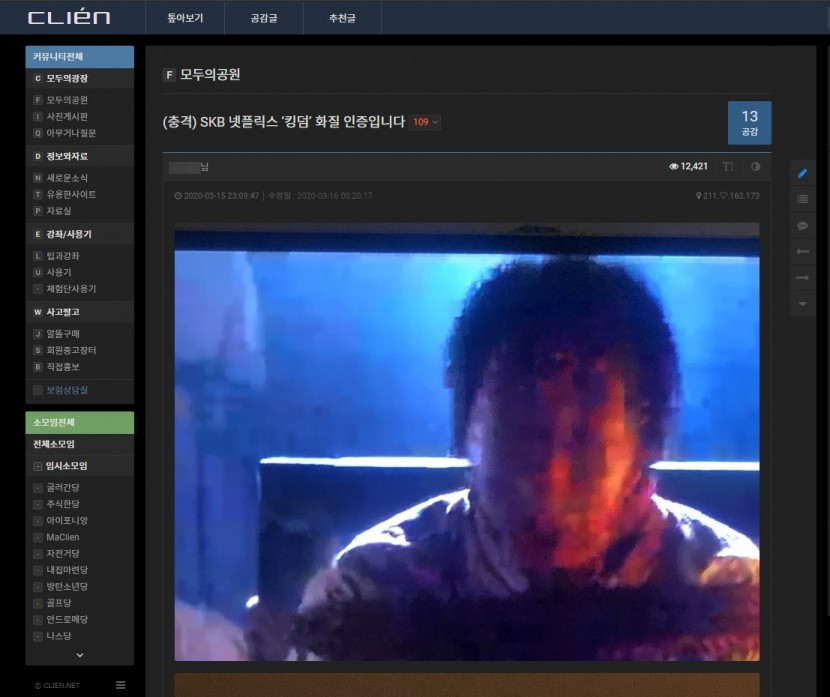The width and height of the screenshot is (830, 697).
Task: Go to next post with right arrow
Action: pos(802,277)
